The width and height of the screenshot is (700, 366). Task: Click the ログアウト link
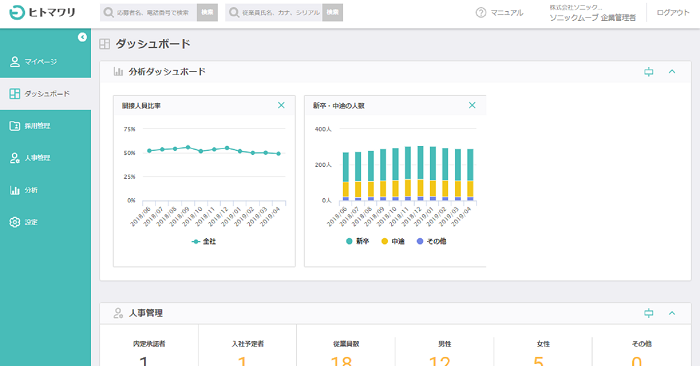(673, 12)
